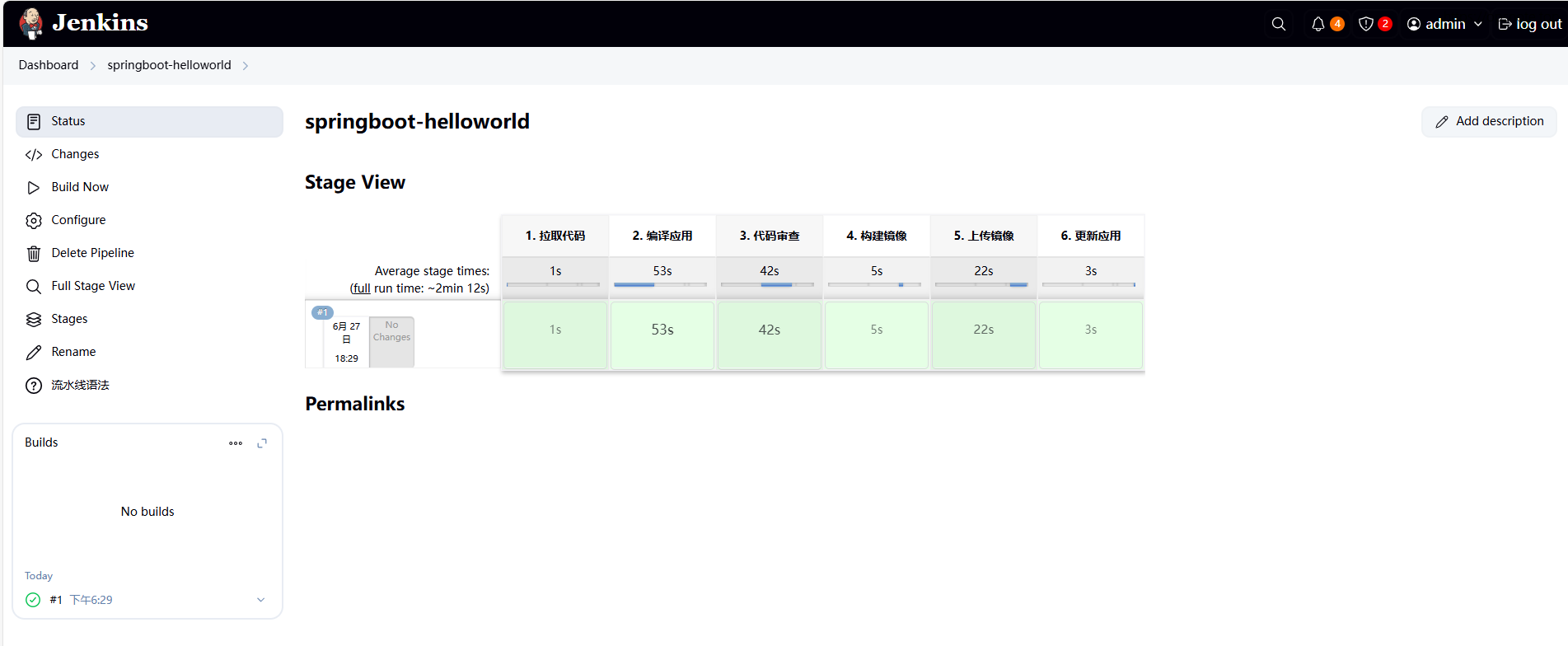Click the Permalinks heading

click(355, 404)
